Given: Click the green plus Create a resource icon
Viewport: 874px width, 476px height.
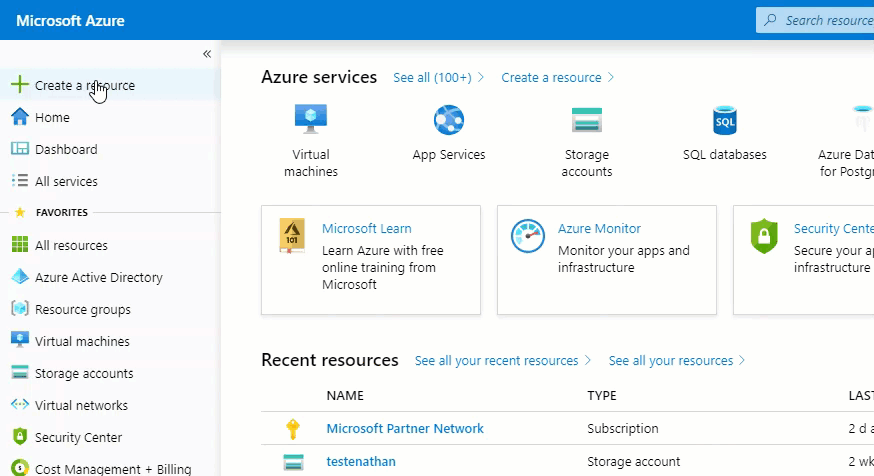Looking at the screenshot, I should [x=20, y=85].
